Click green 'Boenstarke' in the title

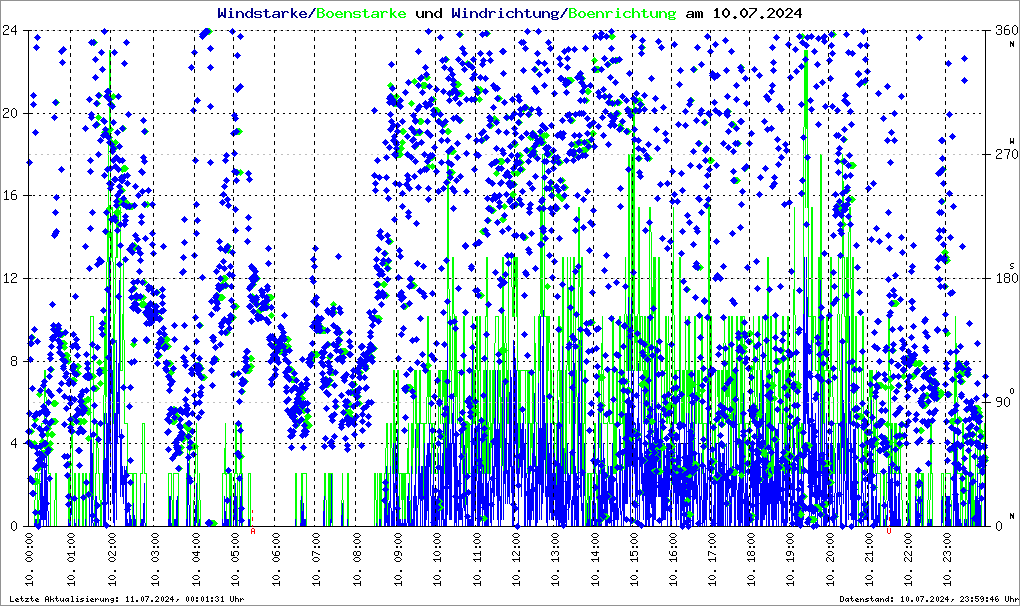coord(361,13)
